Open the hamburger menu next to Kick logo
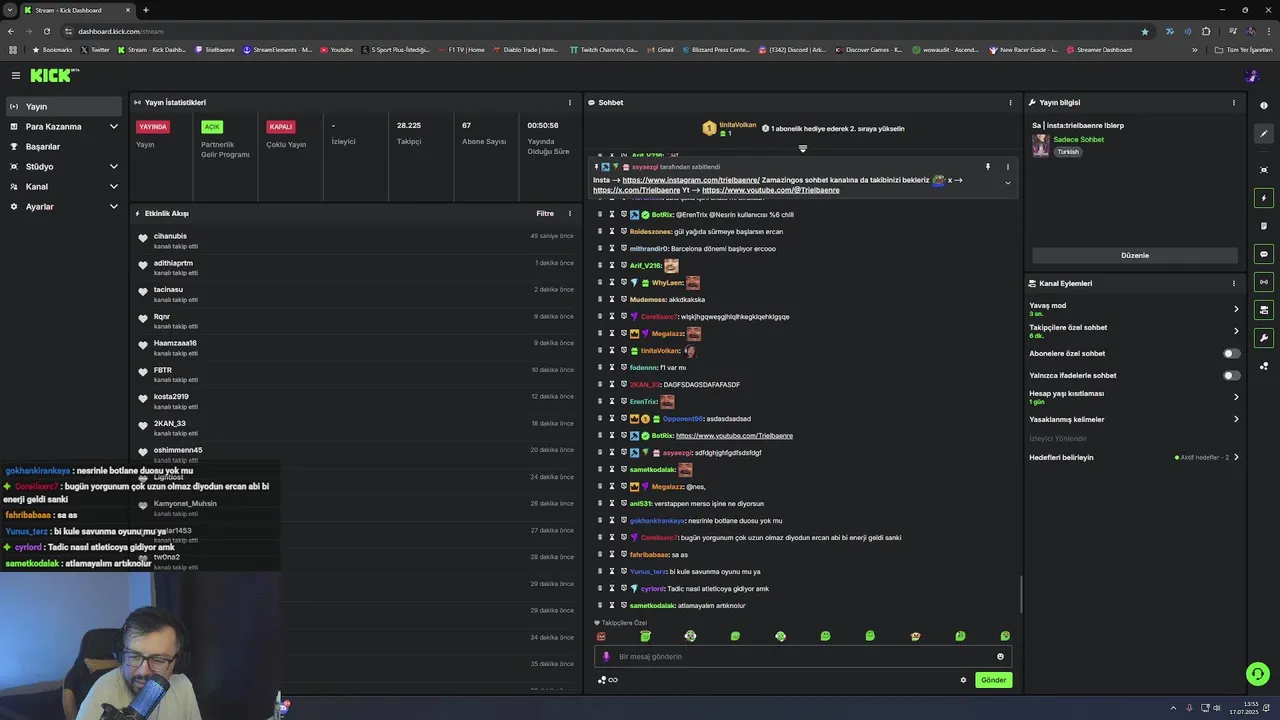Image resolution: width=1280 pixels, height=720 pixels. tap(15, 75)
